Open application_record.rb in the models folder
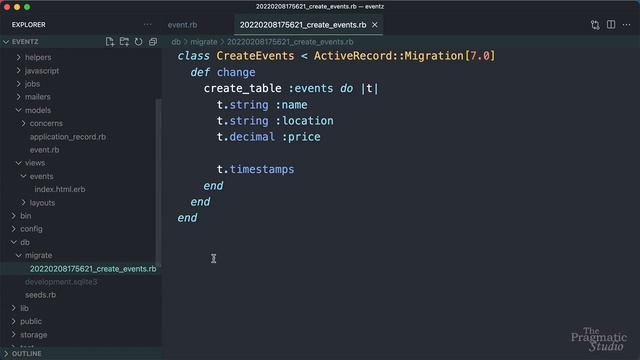 [x=68, y=137]
